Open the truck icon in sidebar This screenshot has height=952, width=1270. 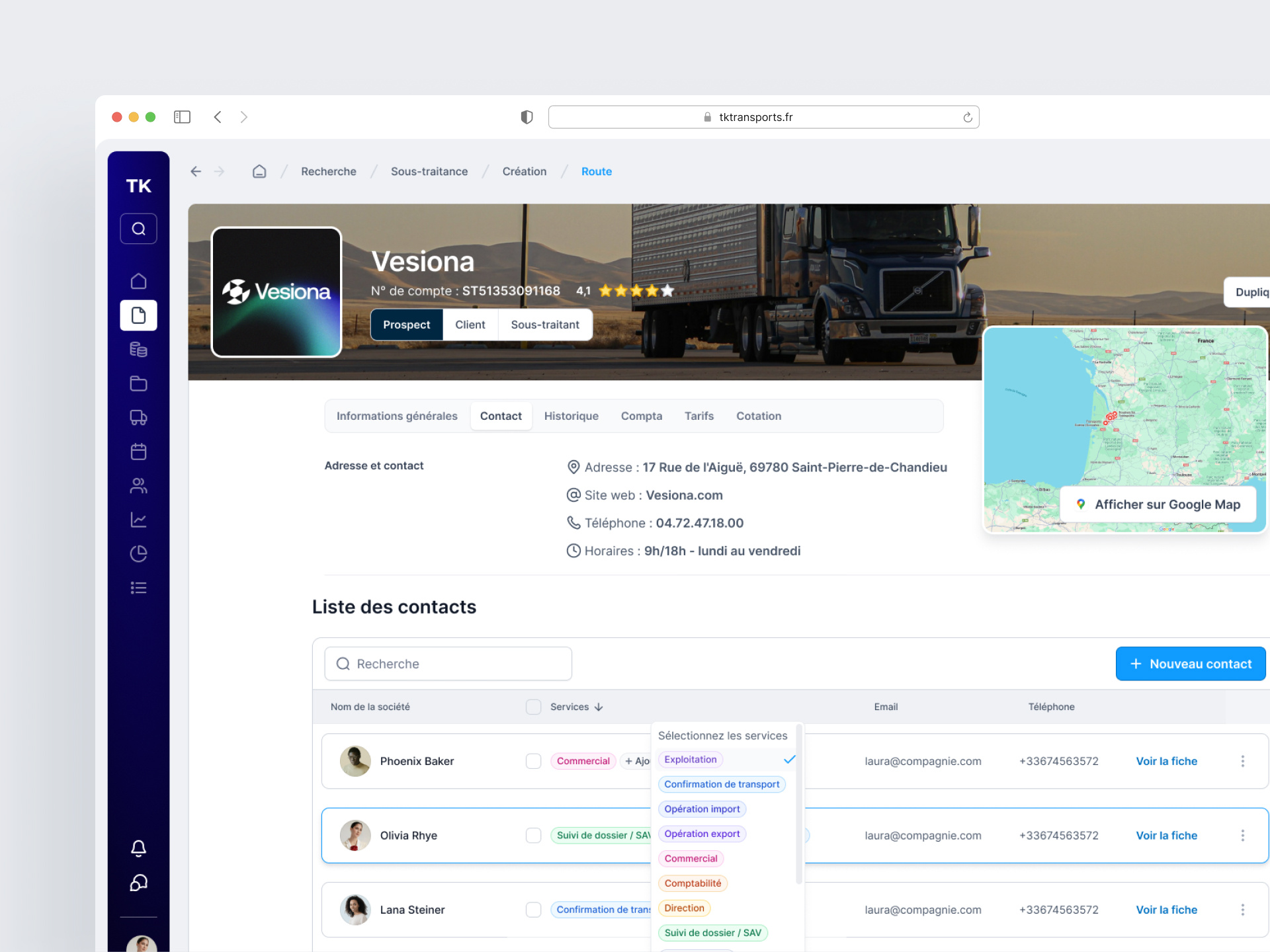click(138, 418)
